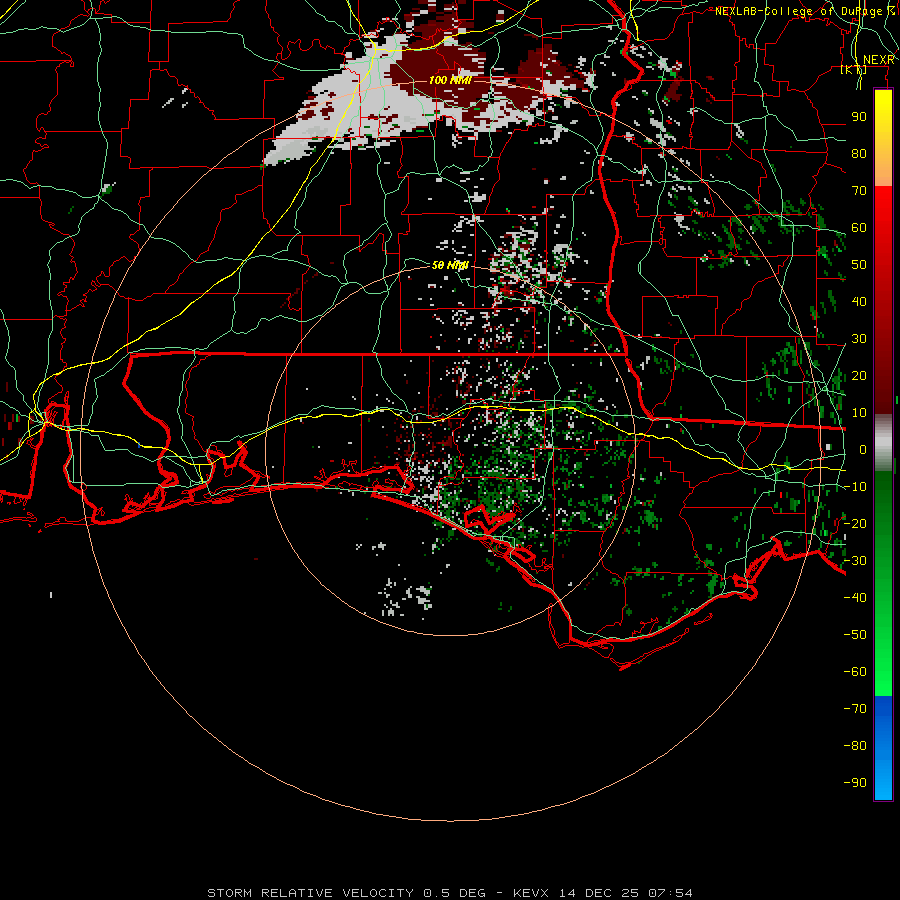Viewport: 900px width, 900px height.
Task: Click the "[KT]" units label above scale
Action: (854, 69)
